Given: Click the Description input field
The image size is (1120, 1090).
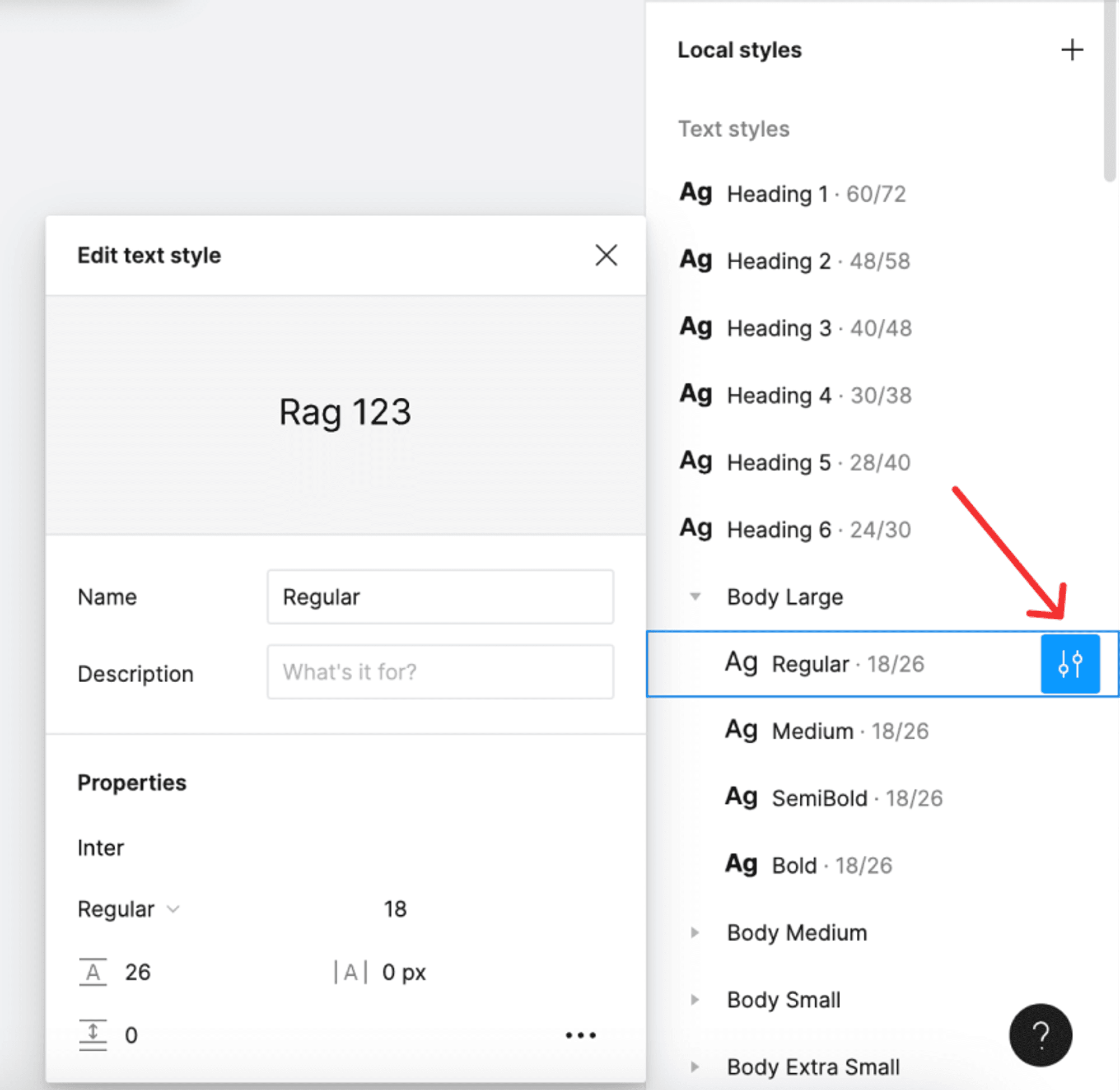Looking at the screenshot, I should pyautogui.click(x=440, y=672).
